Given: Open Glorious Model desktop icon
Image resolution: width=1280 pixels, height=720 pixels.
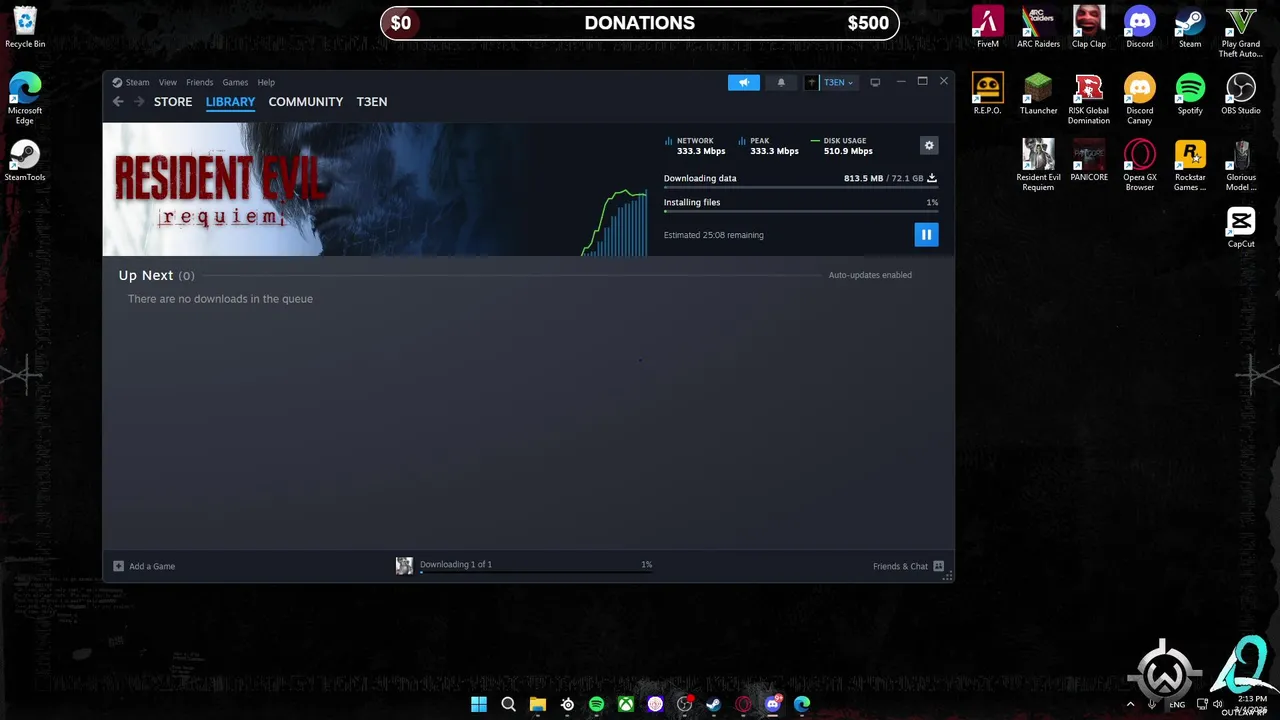Looking at the screenshot, I should click(x=1241, y=165).
